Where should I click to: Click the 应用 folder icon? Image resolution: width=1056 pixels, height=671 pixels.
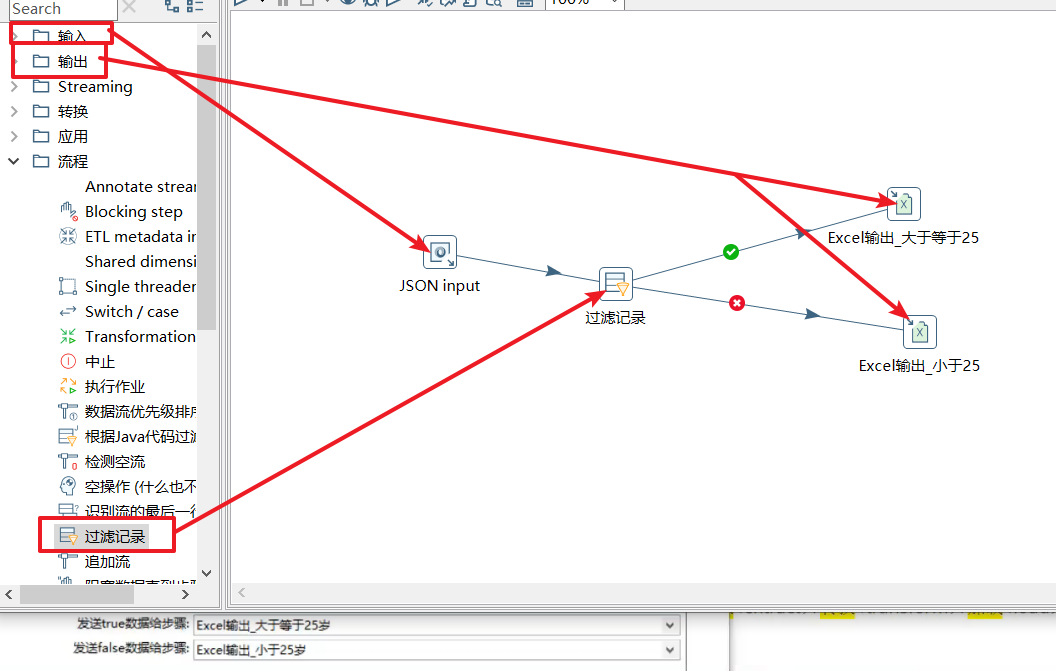(41, 136)
